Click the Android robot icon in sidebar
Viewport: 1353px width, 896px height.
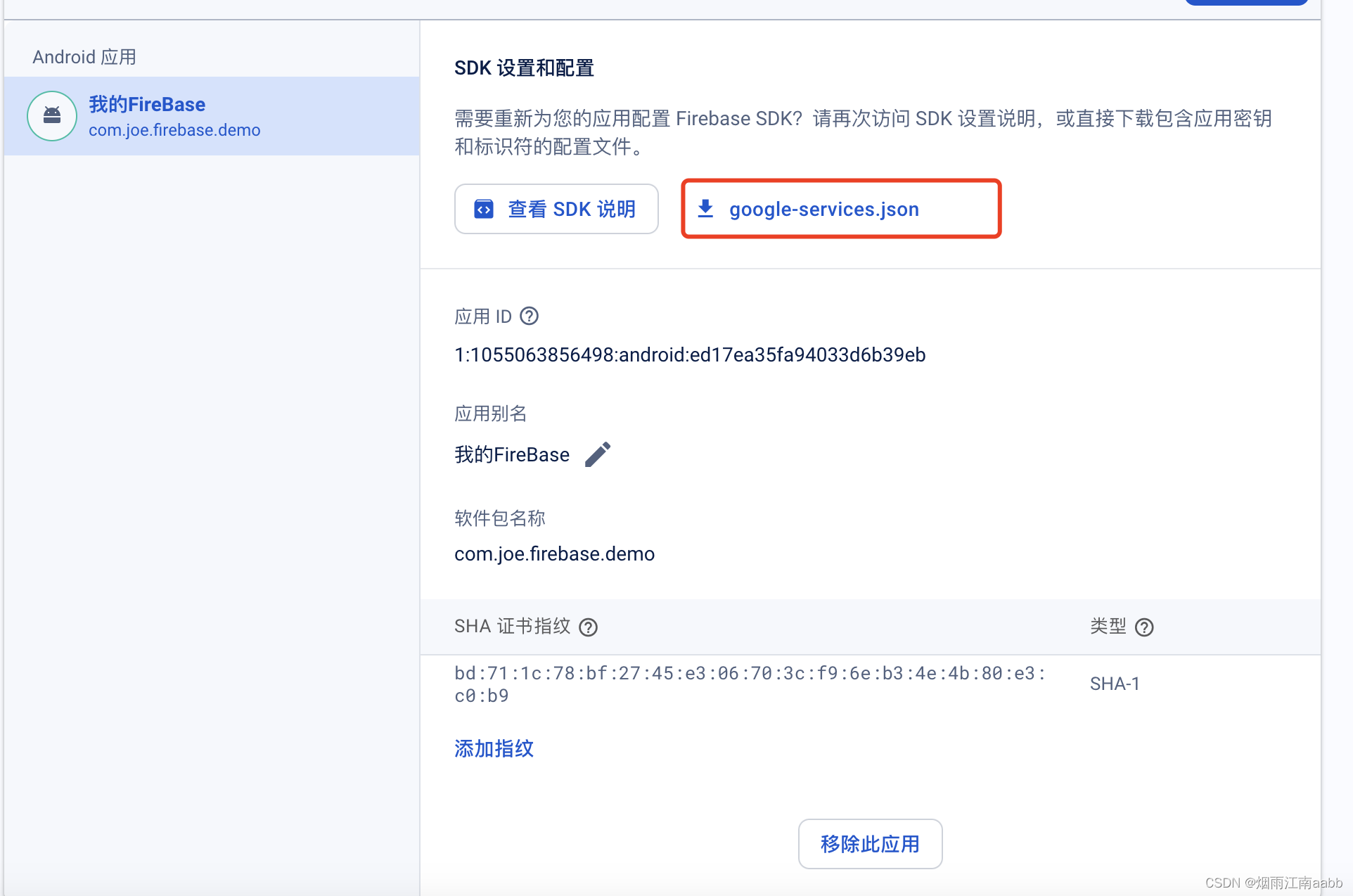click(52, 116)
